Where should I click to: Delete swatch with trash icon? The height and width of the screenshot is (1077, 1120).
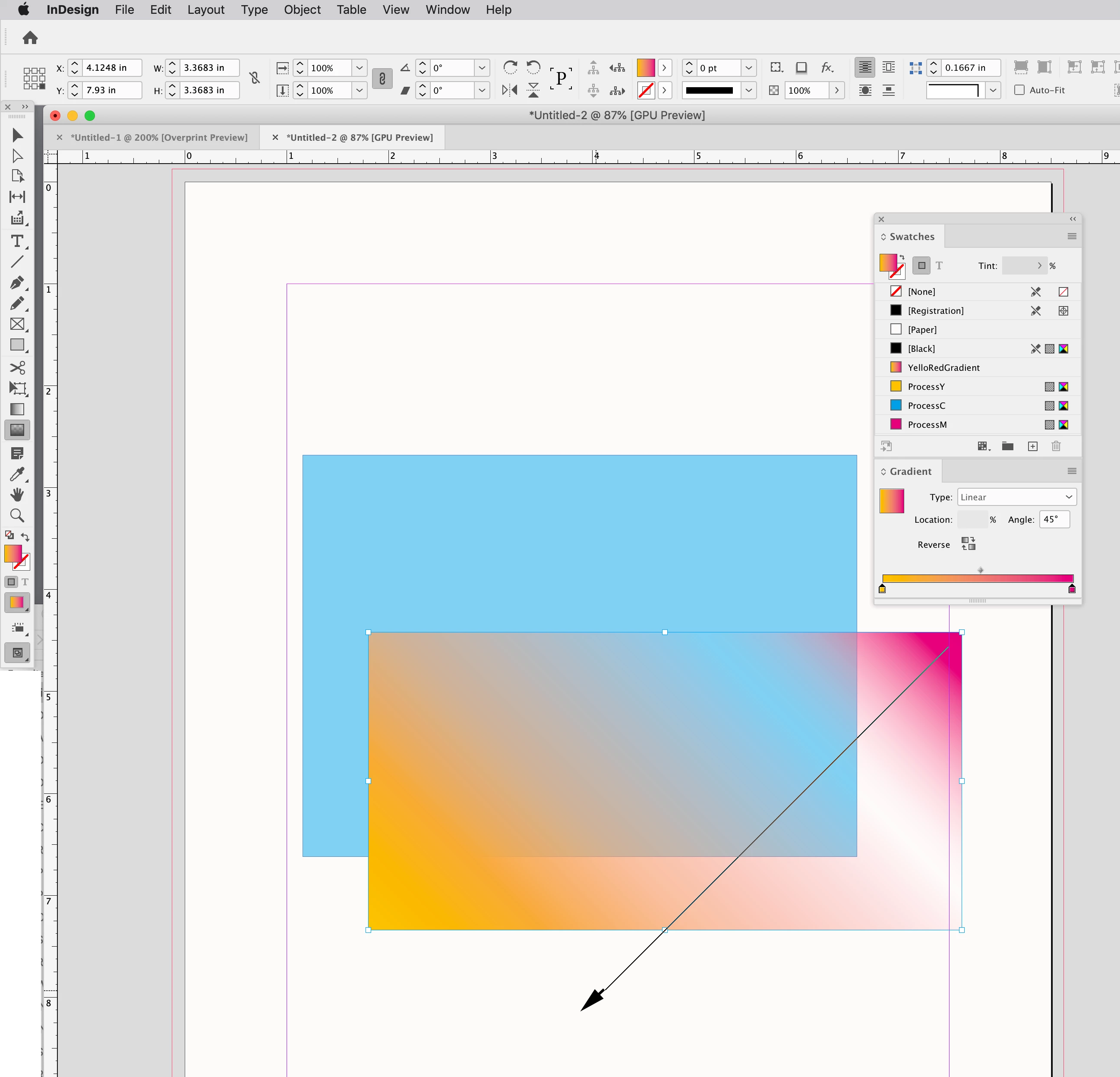[x=1056, y=446]
